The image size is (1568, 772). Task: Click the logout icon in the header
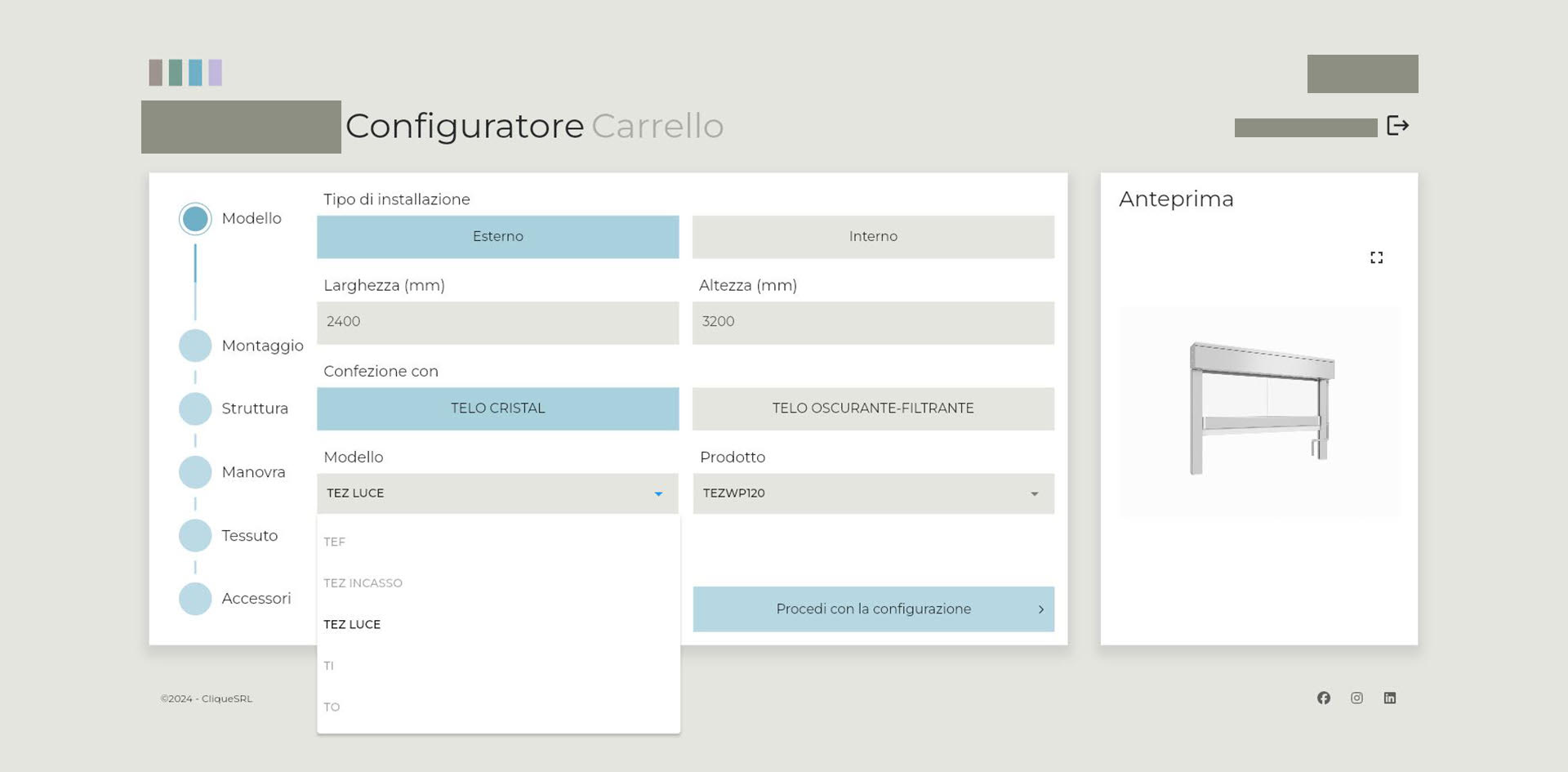1397,126
